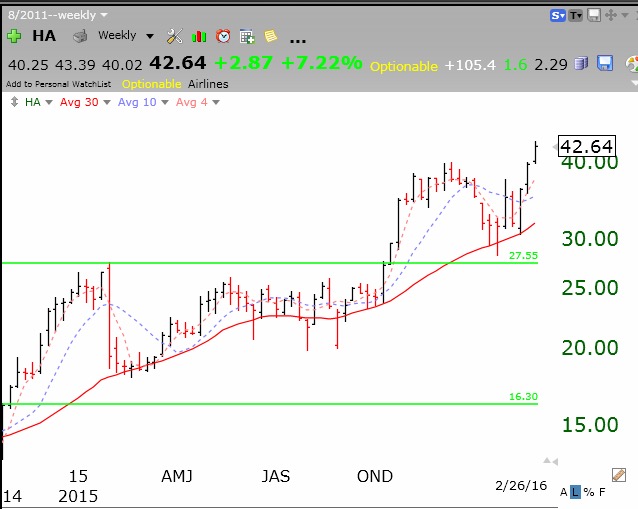The image size is (638, 509).
Task: Click the gray dropdown arrow beside move icon
Action: pos(625,15)
